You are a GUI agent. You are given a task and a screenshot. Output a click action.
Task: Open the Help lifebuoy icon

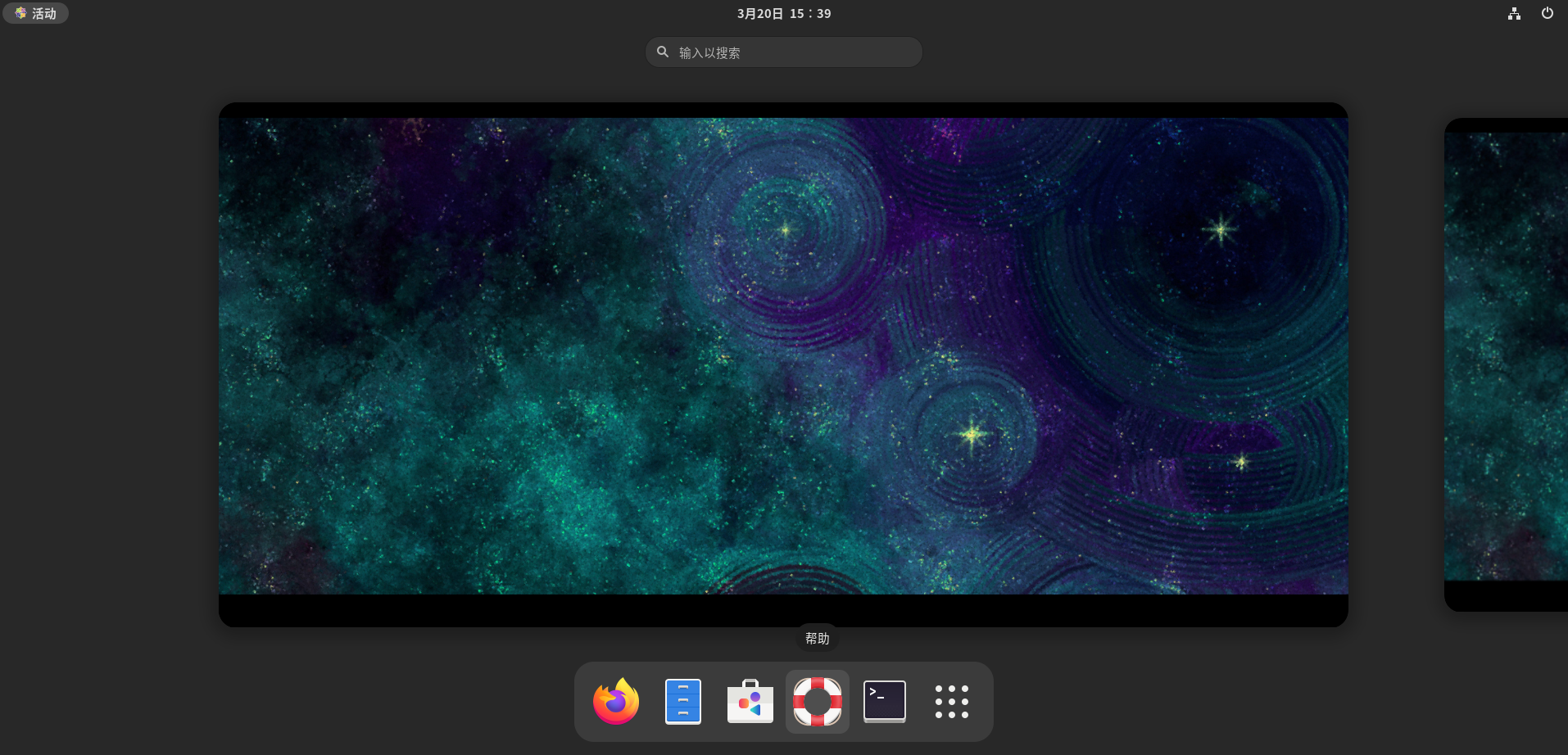click(x=818, y=702)
